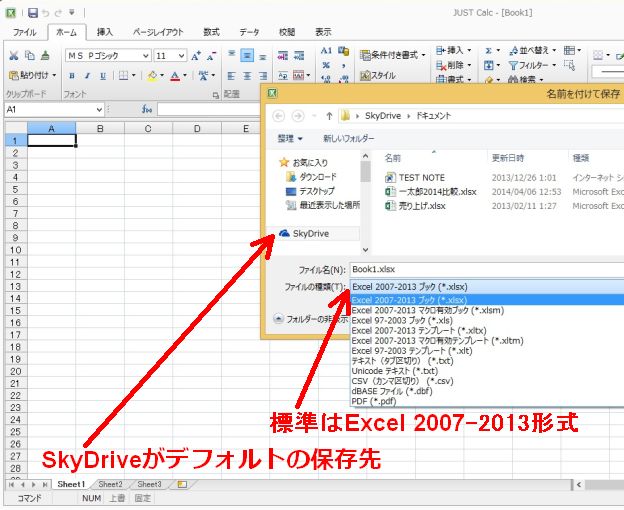Toggle Italic formatting
The width and height of the screenshot is (624, 510).
[x=87, y=76]
